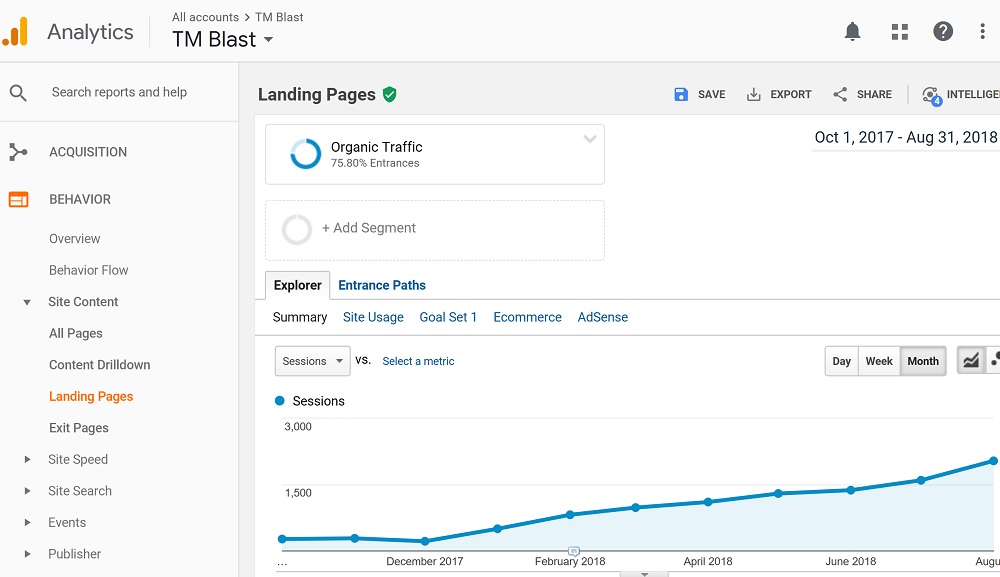This screenshot has width=1000, height=577.
Task: Expand the Site Search section
Action: click(x=27, y=491)
